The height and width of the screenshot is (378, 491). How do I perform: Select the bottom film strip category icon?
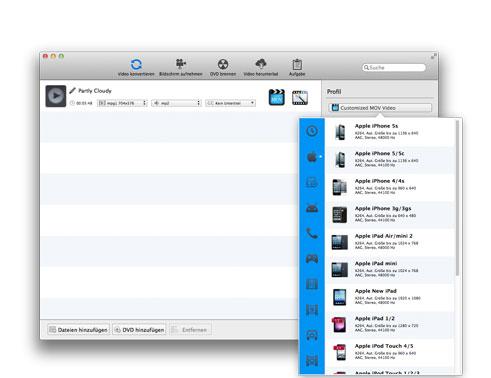312,361
